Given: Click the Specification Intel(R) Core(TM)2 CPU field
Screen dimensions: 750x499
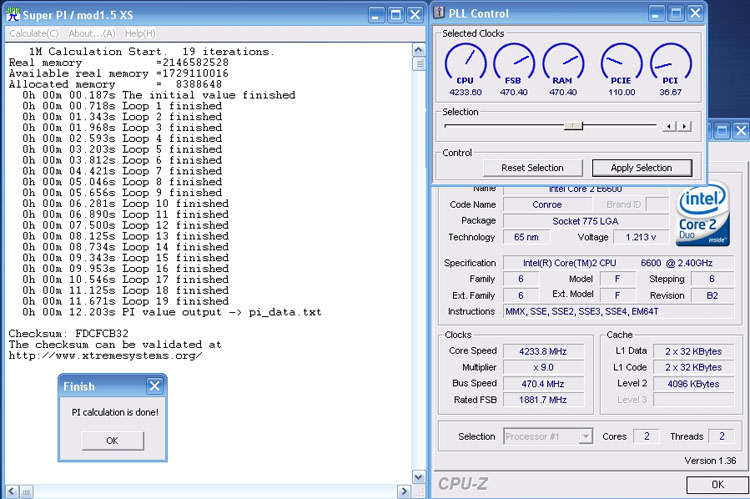Looking at the screenshot, I should [618, 263].
